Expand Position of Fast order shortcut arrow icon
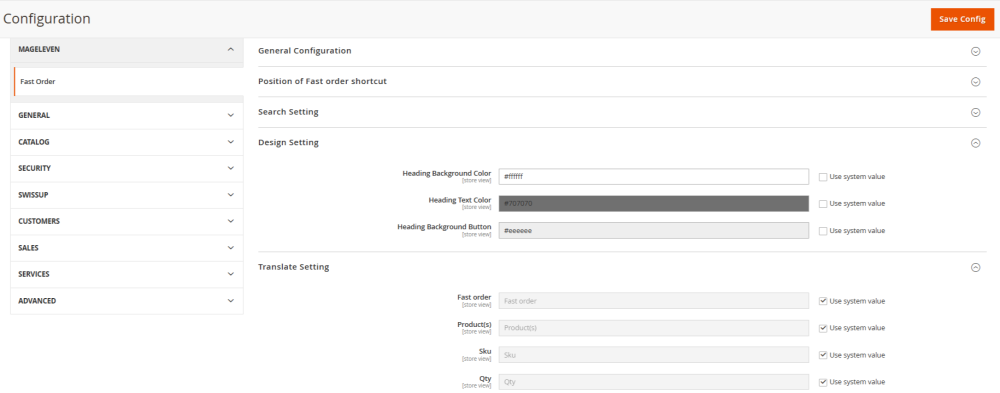The width and height of the screenshot is (1000, 393). pyautogui.click(x=975, y=82)
